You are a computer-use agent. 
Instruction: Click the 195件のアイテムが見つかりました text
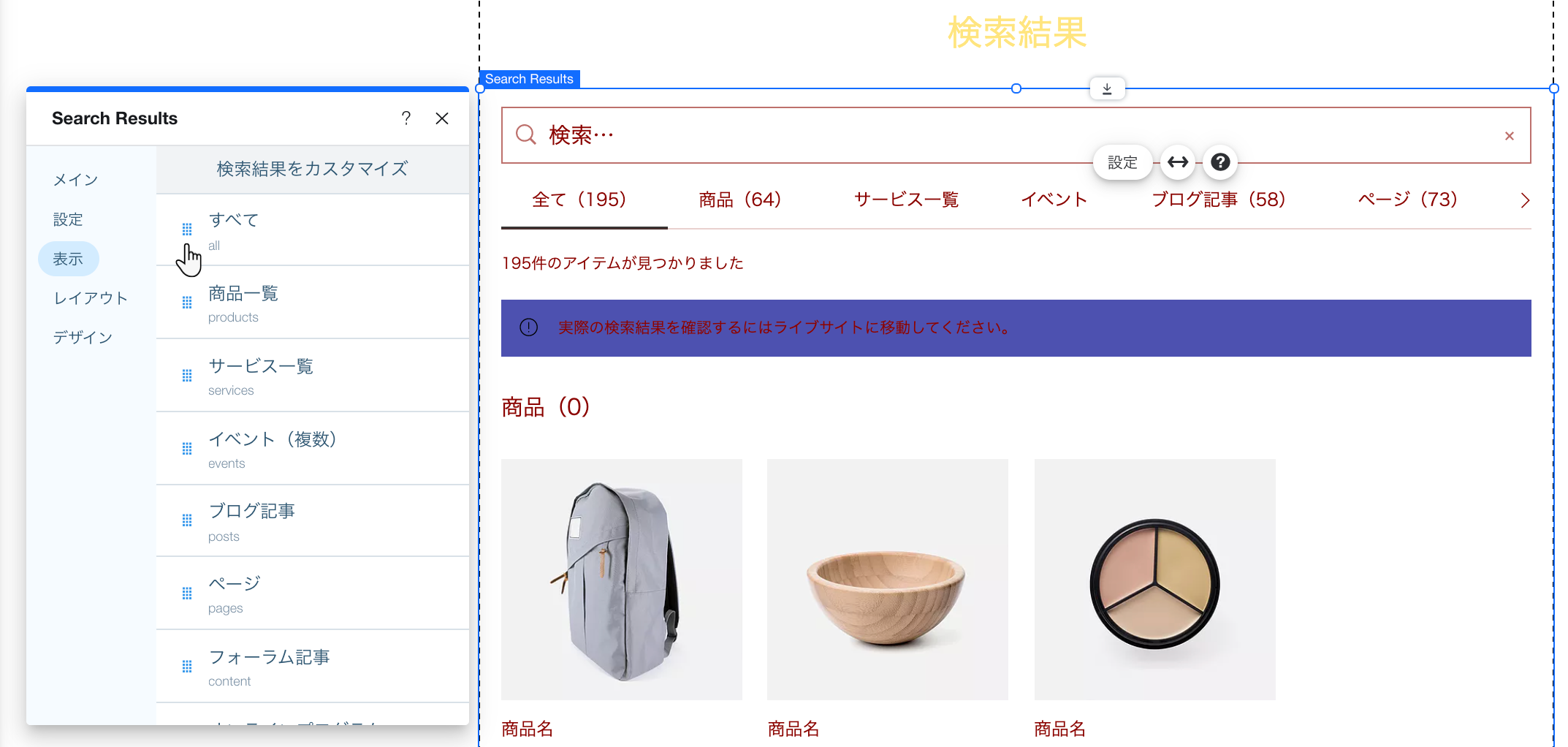[x=623, y=263]
